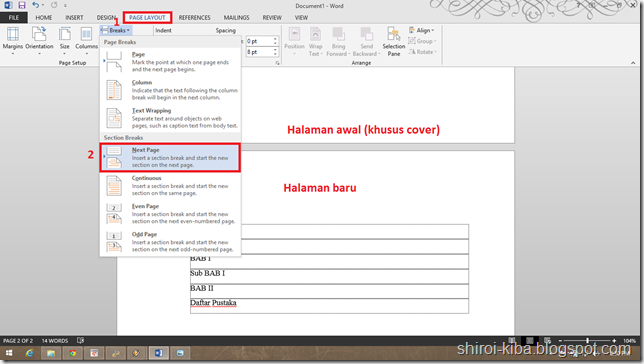Collapse the ribbon with the chevron

633,63
